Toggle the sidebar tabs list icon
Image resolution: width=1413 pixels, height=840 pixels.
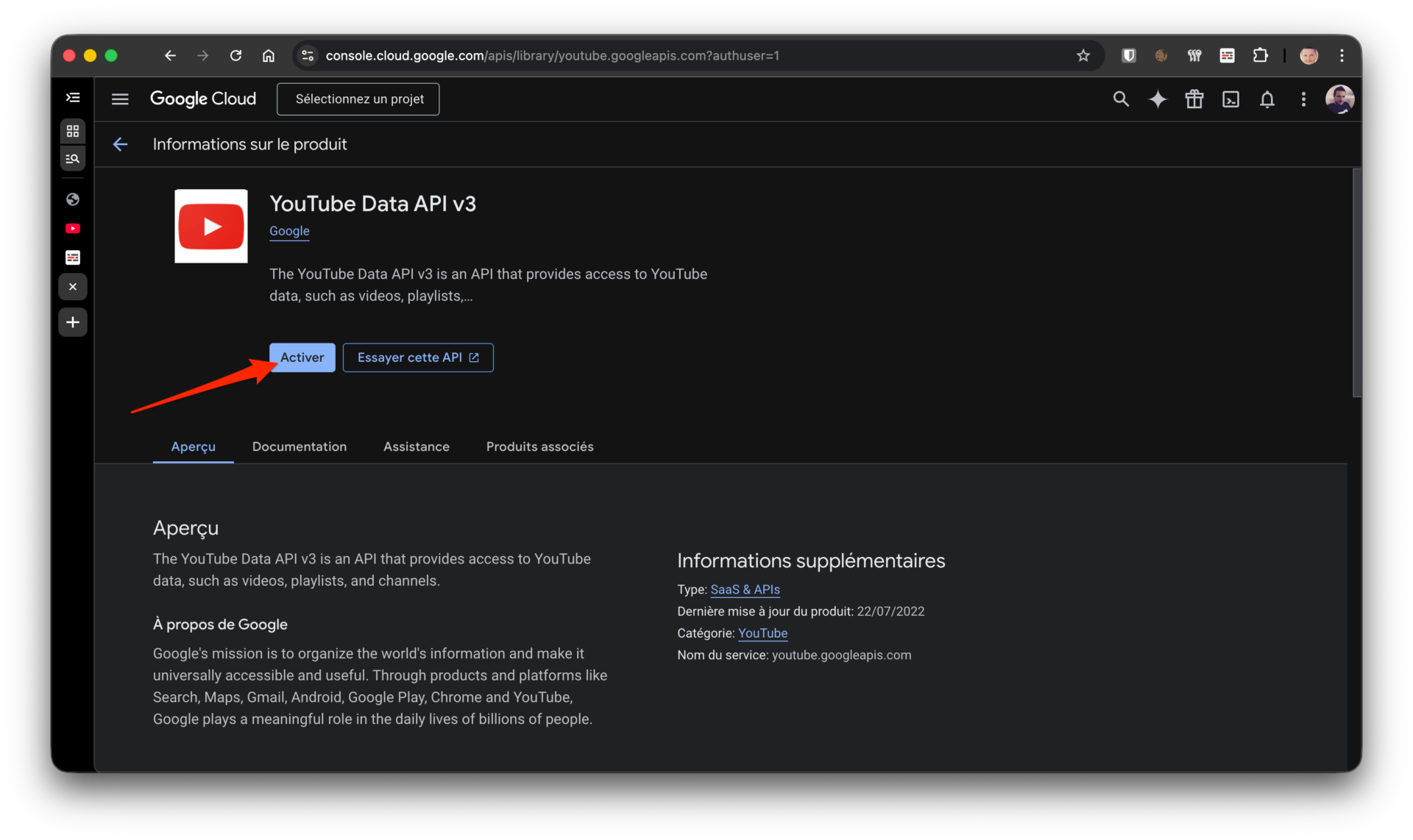[x=73, y=97]
